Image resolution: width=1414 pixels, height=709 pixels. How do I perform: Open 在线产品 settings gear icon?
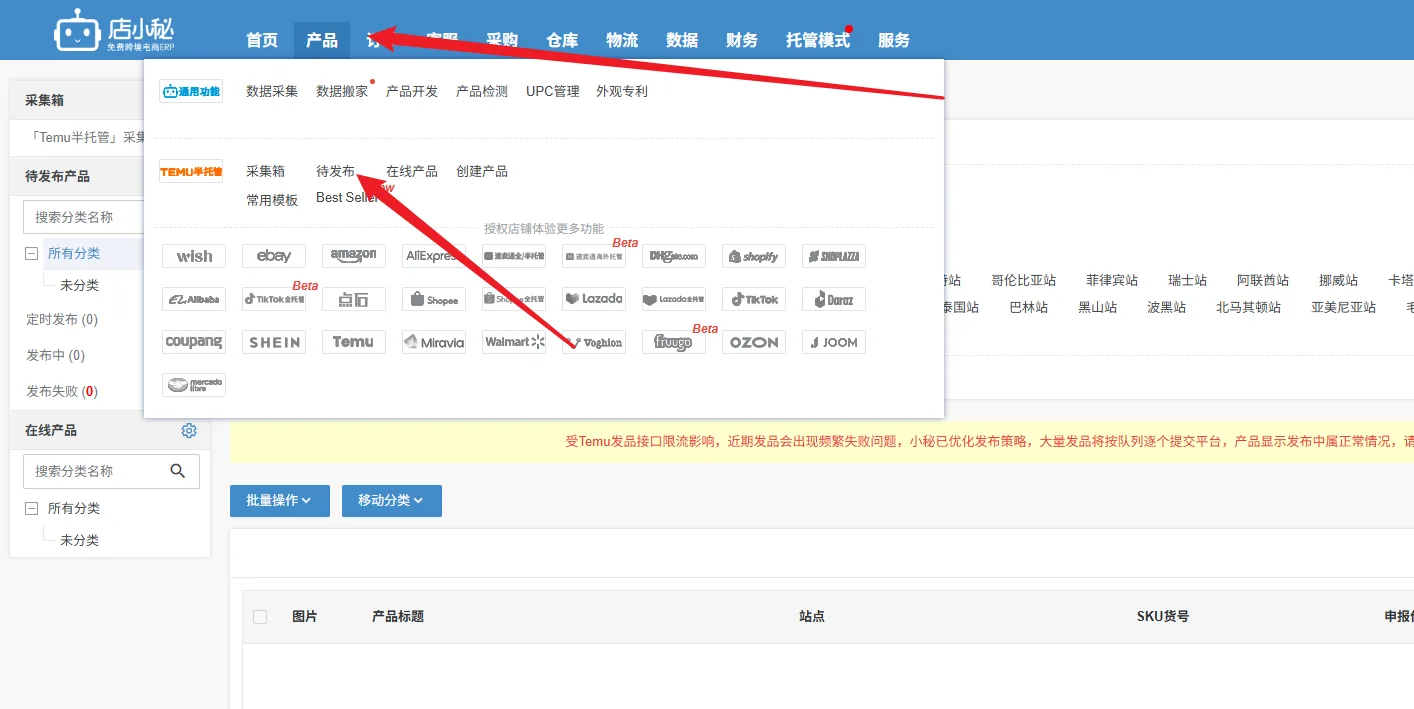pyautogui.click(x=189, y=430)
